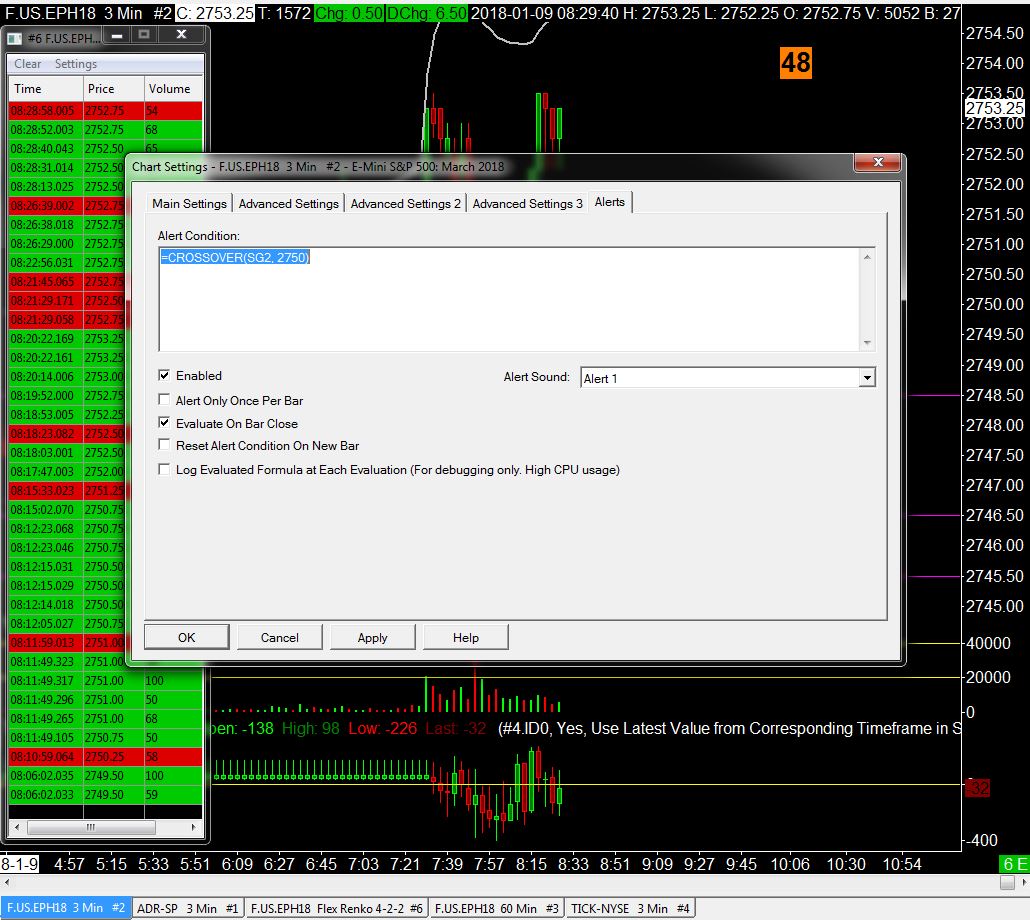Click the Time column header

tap(45, 89)
